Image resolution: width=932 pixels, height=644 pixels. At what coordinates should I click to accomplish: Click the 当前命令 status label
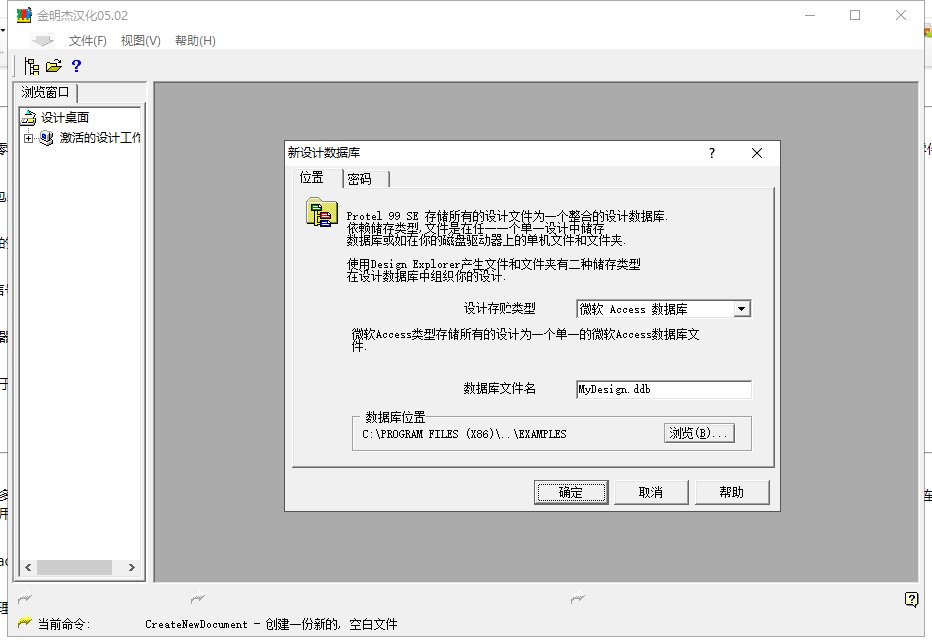[x=64, y=624]
